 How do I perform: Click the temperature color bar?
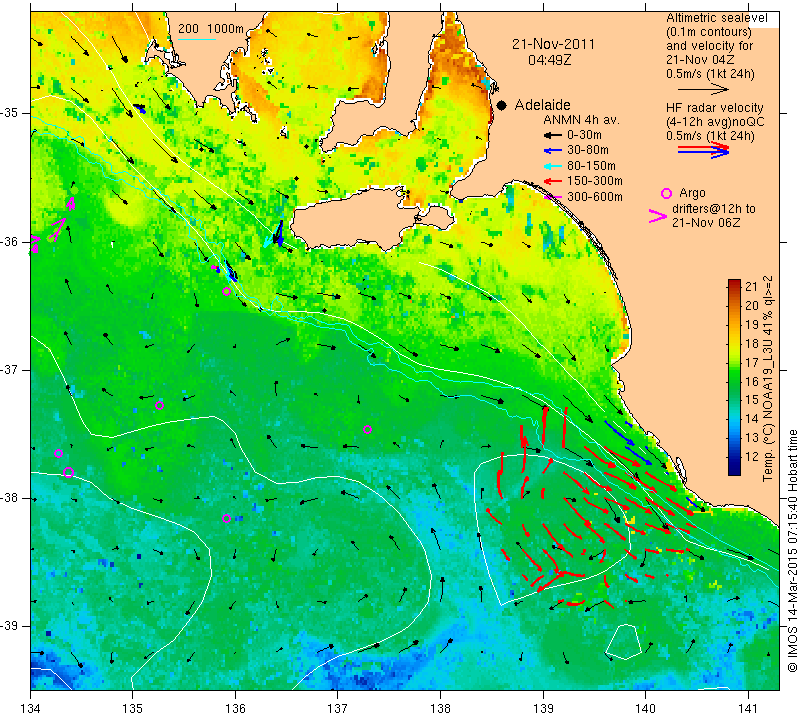tap(734, 378)
